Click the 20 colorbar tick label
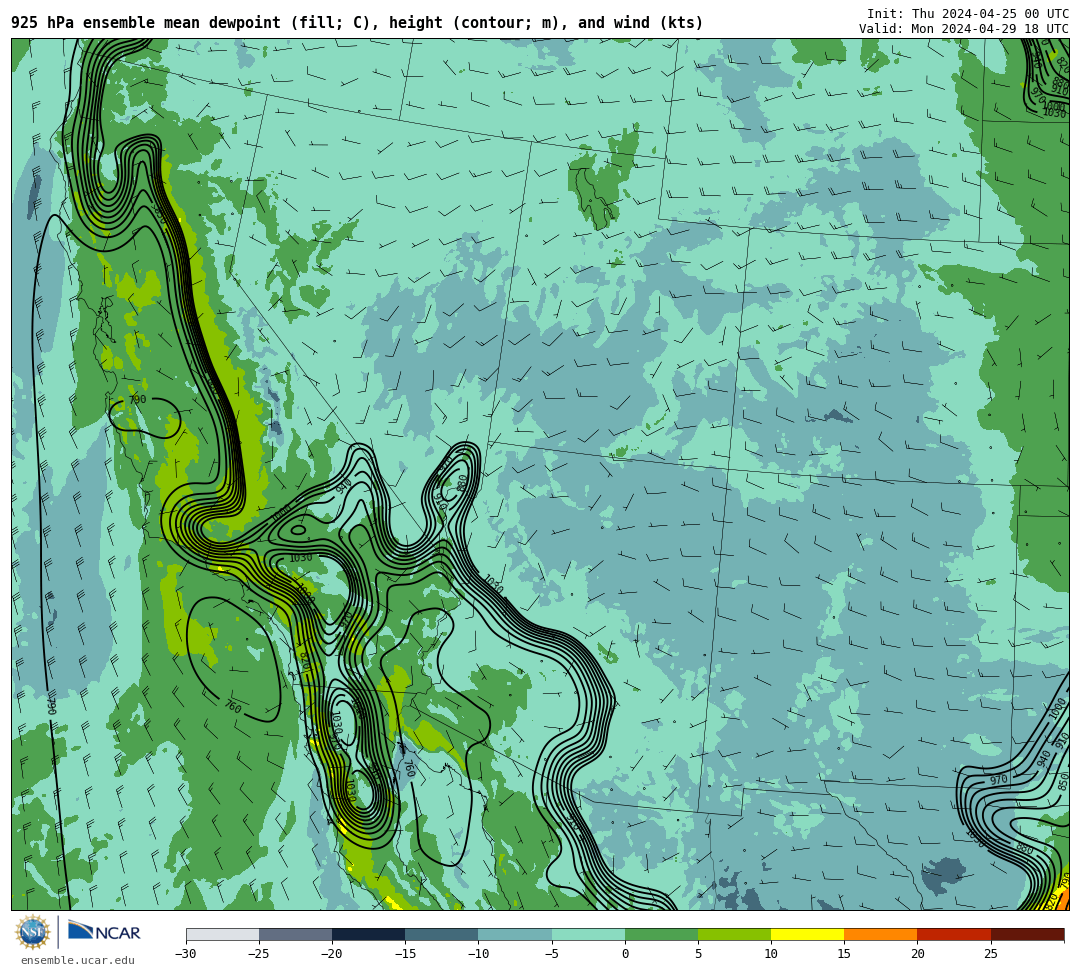The height and width of the screenshot is (973, 1080). 917,954
